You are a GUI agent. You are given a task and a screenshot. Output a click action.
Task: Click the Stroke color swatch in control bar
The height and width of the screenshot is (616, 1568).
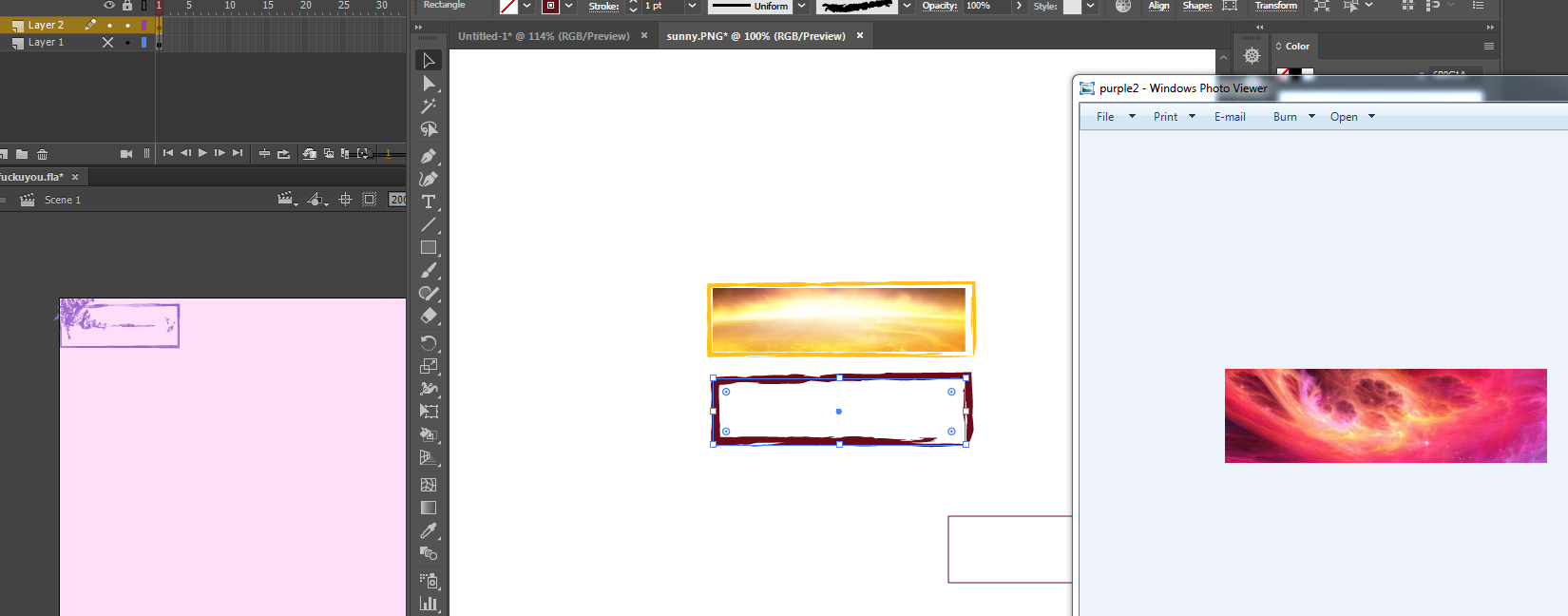pos(550,7)
